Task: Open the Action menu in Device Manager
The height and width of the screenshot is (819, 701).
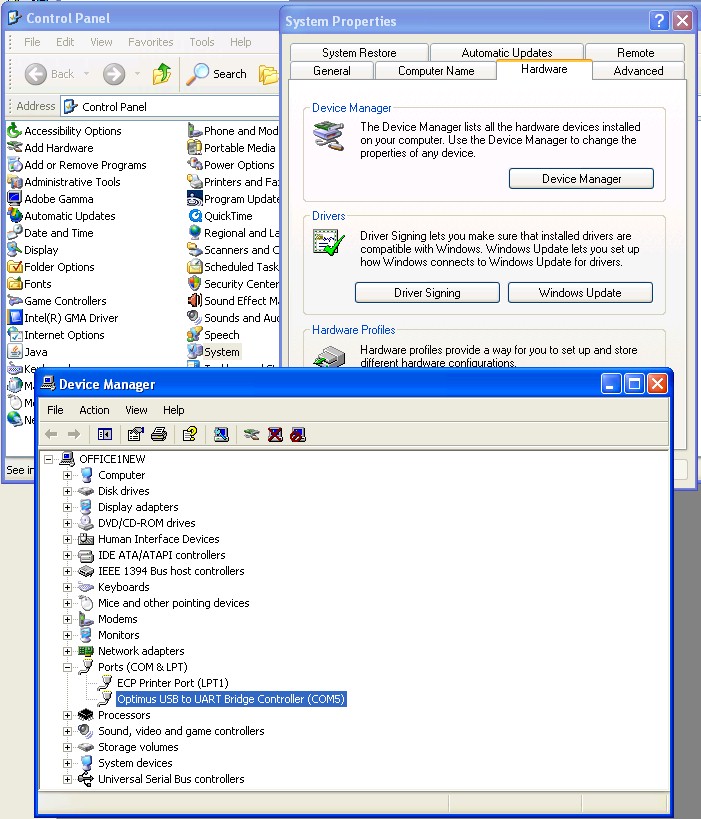Action: click(94, 410)
